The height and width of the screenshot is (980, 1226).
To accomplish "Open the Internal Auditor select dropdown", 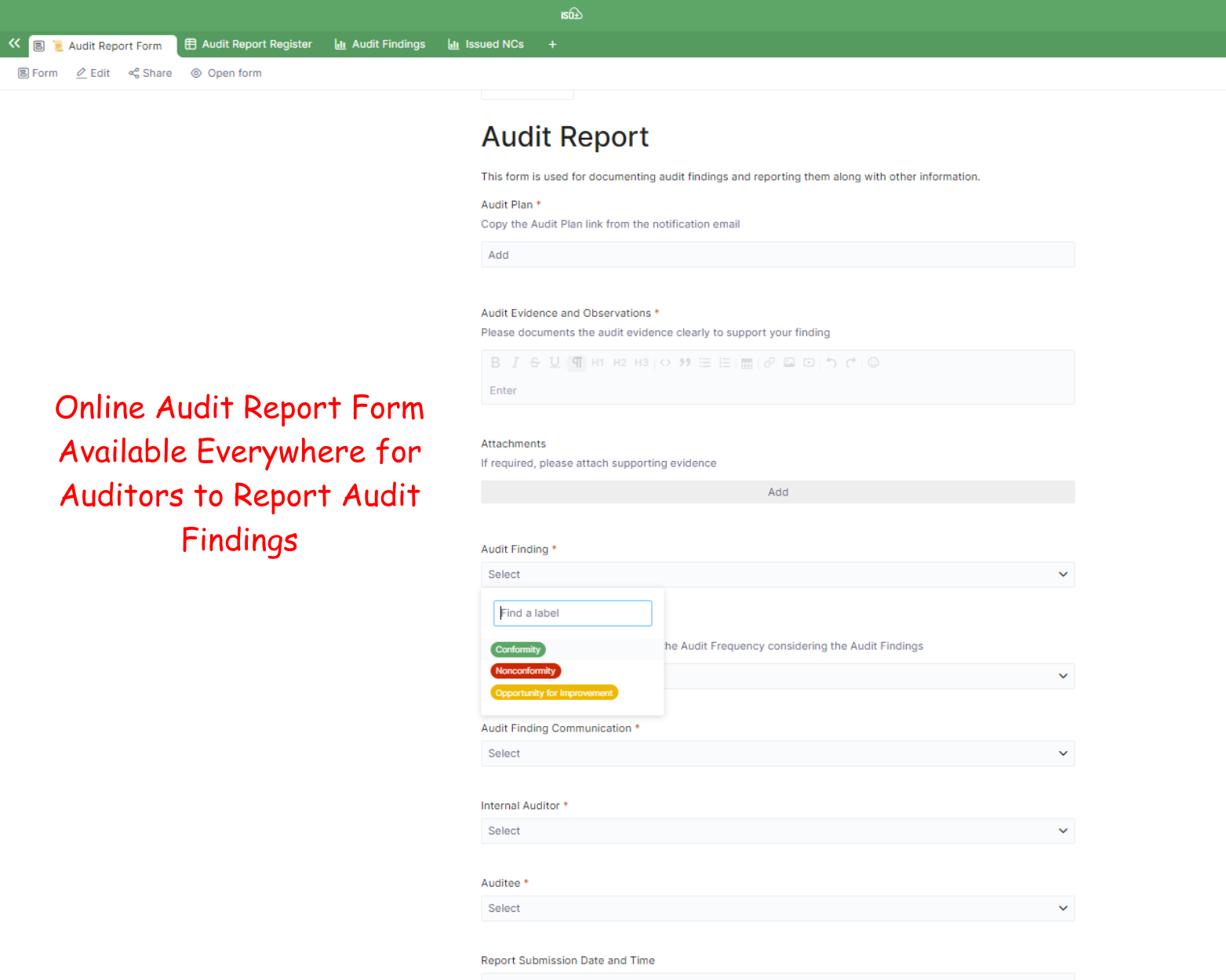I will (777, 831).
